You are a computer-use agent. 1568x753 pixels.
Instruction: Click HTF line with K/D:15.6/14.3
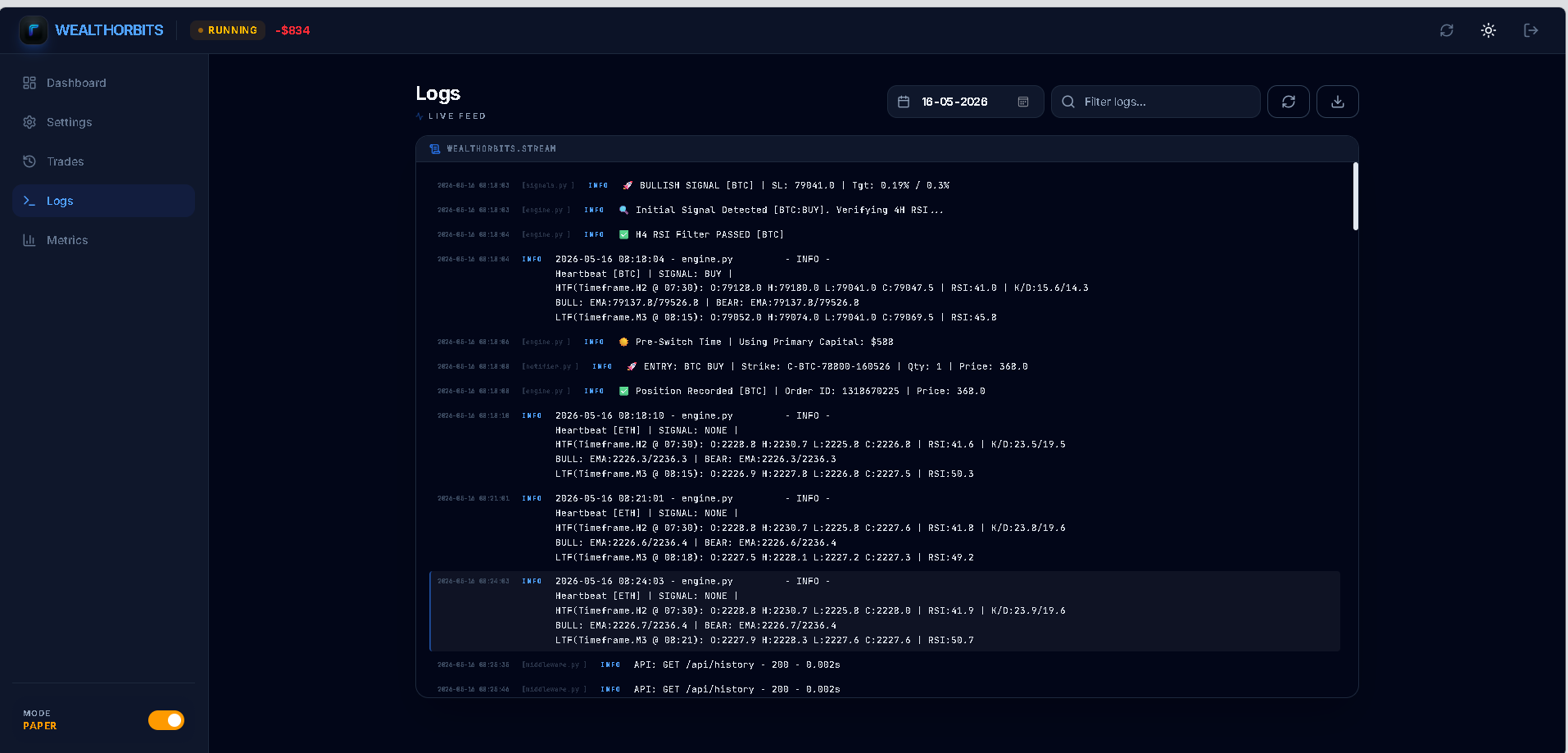point(822,288)
